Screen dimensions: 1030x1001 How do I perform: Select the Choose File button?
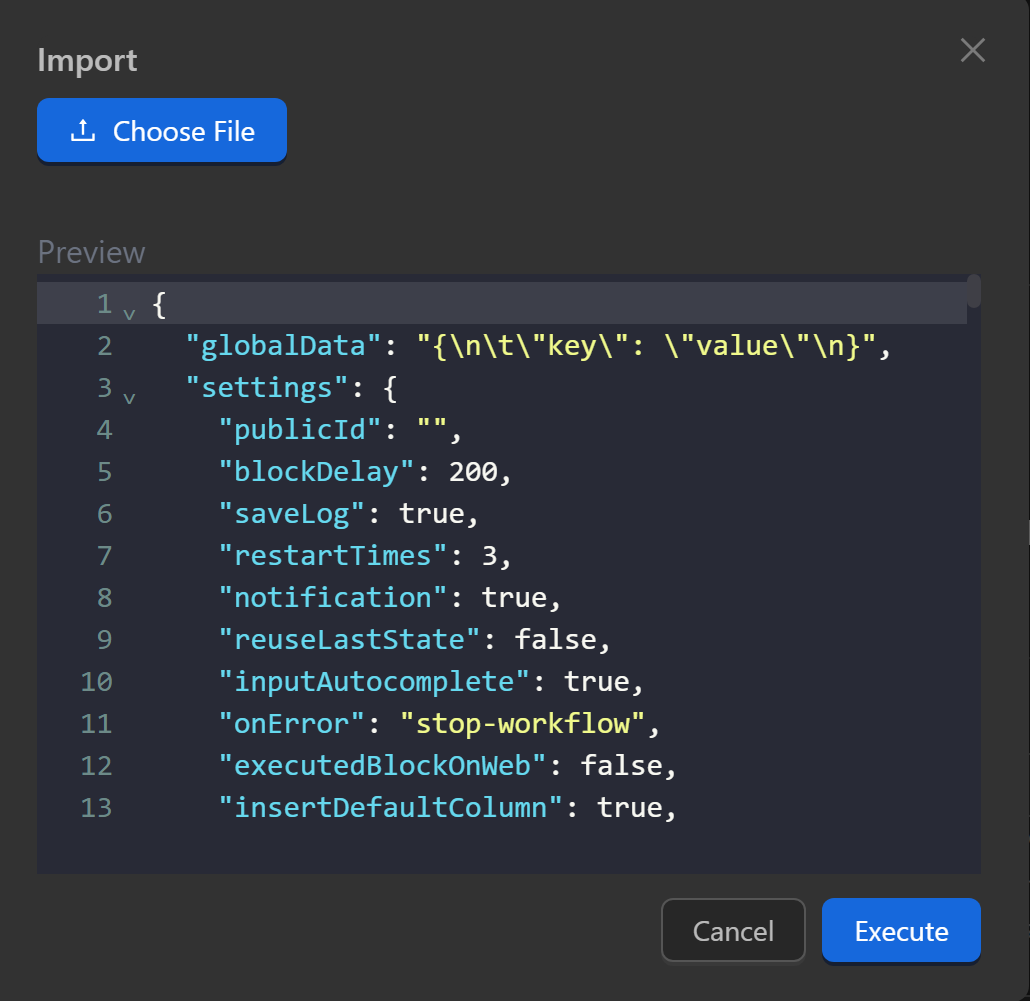point(161,130)
